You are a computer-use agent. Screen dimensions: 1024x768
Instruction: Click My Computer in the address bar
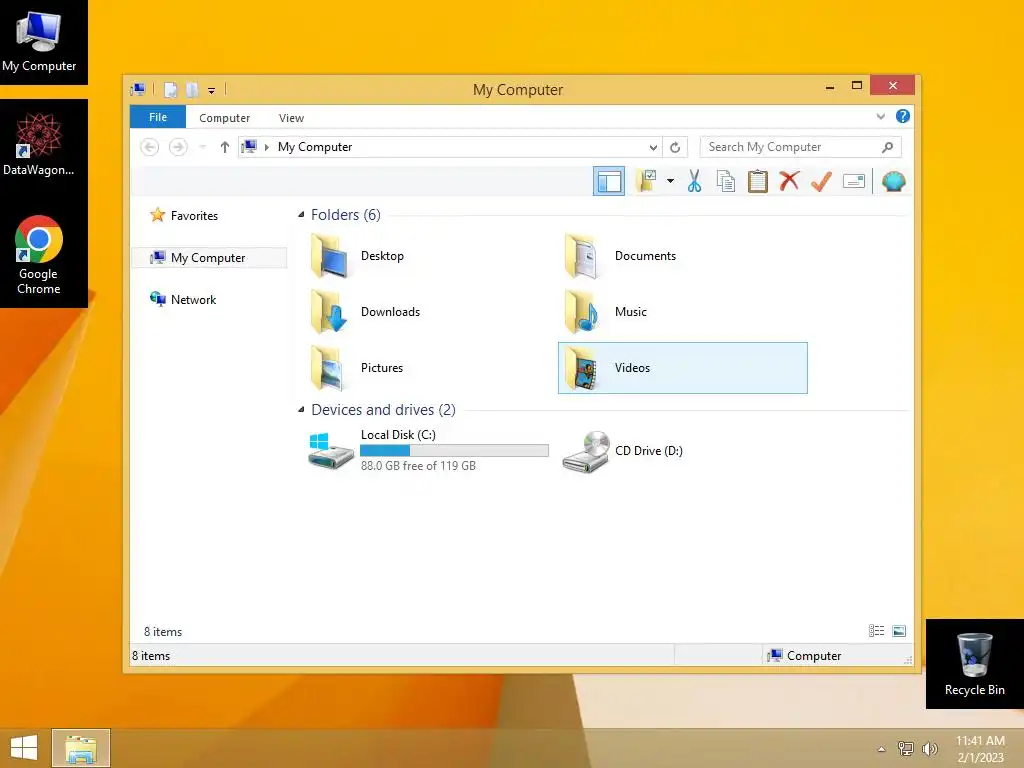click(x=315, y=147)
